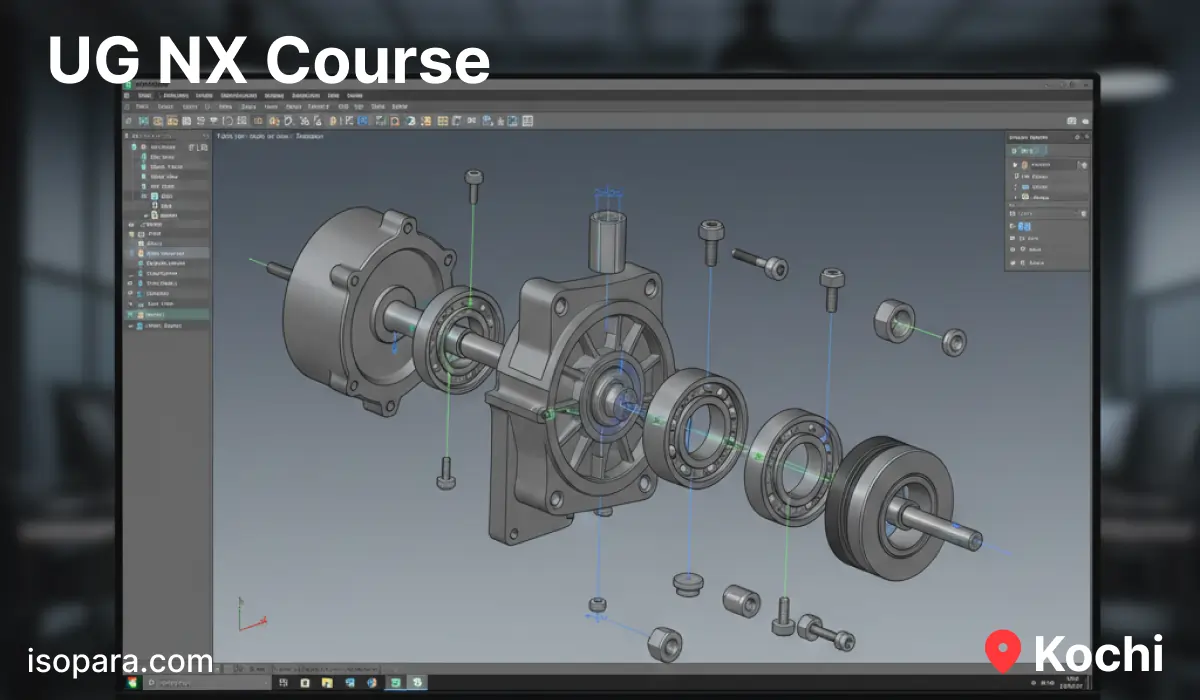The image size is (1200, 700).
Task: Toggle visibility of the last right panel row
Action: pyautogui.click(x=1013, y=262)
